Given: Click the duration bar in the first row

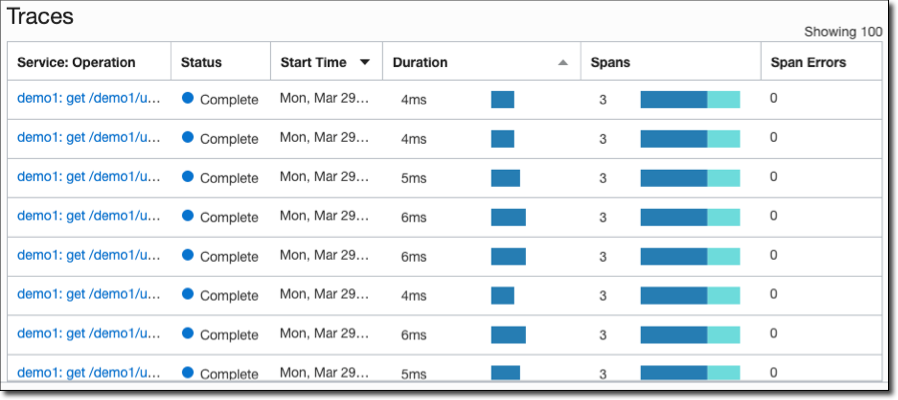Looking at the screenshot, I should (502, 100).
